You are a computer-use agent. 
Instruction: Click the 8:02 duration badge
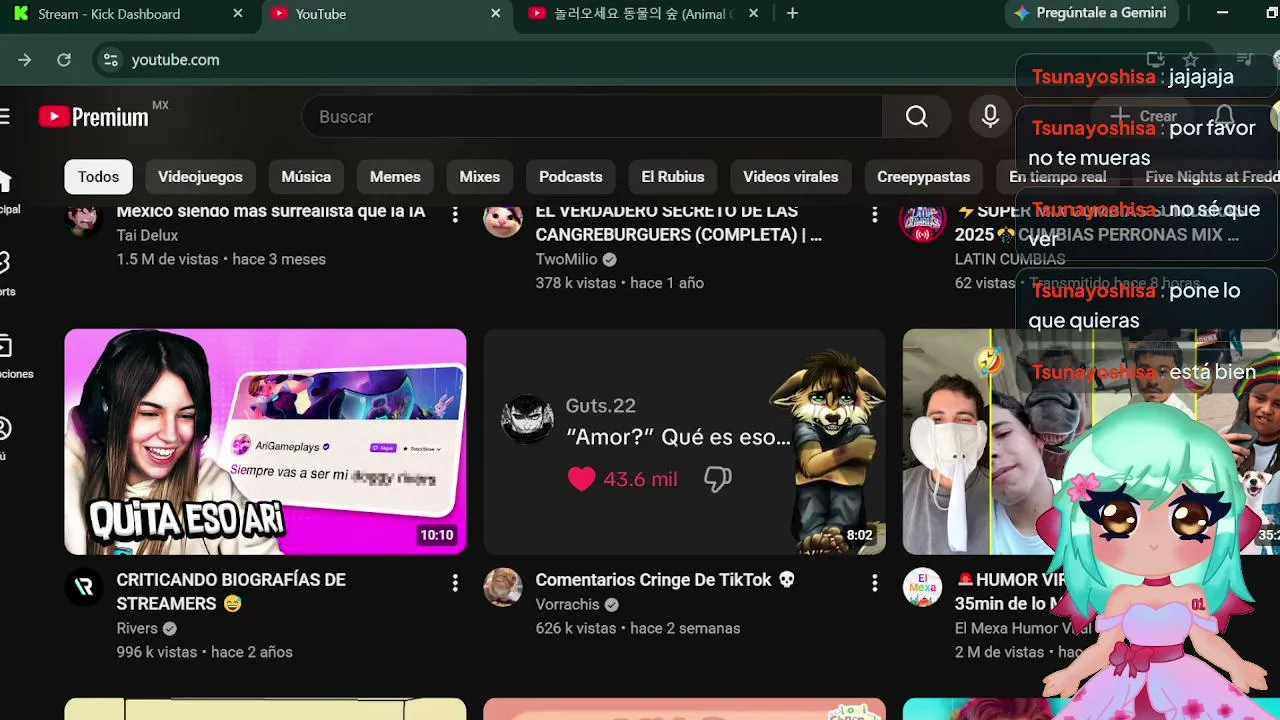point(859,535)
